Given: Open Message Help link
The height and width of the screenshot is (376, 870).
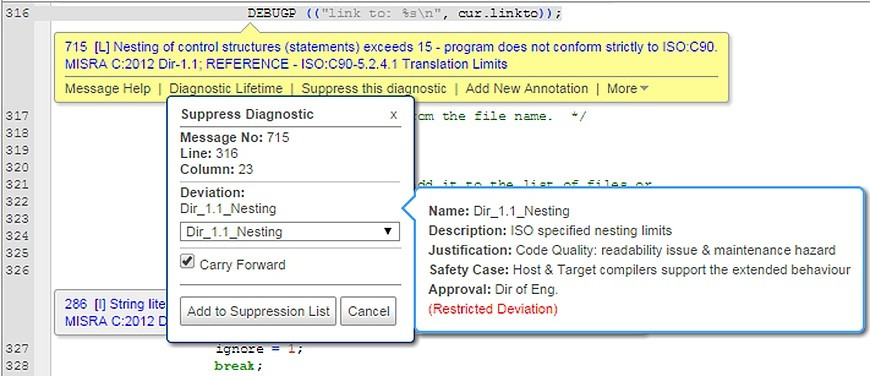Looking at the screenshot, I should (x=108, y=89).
